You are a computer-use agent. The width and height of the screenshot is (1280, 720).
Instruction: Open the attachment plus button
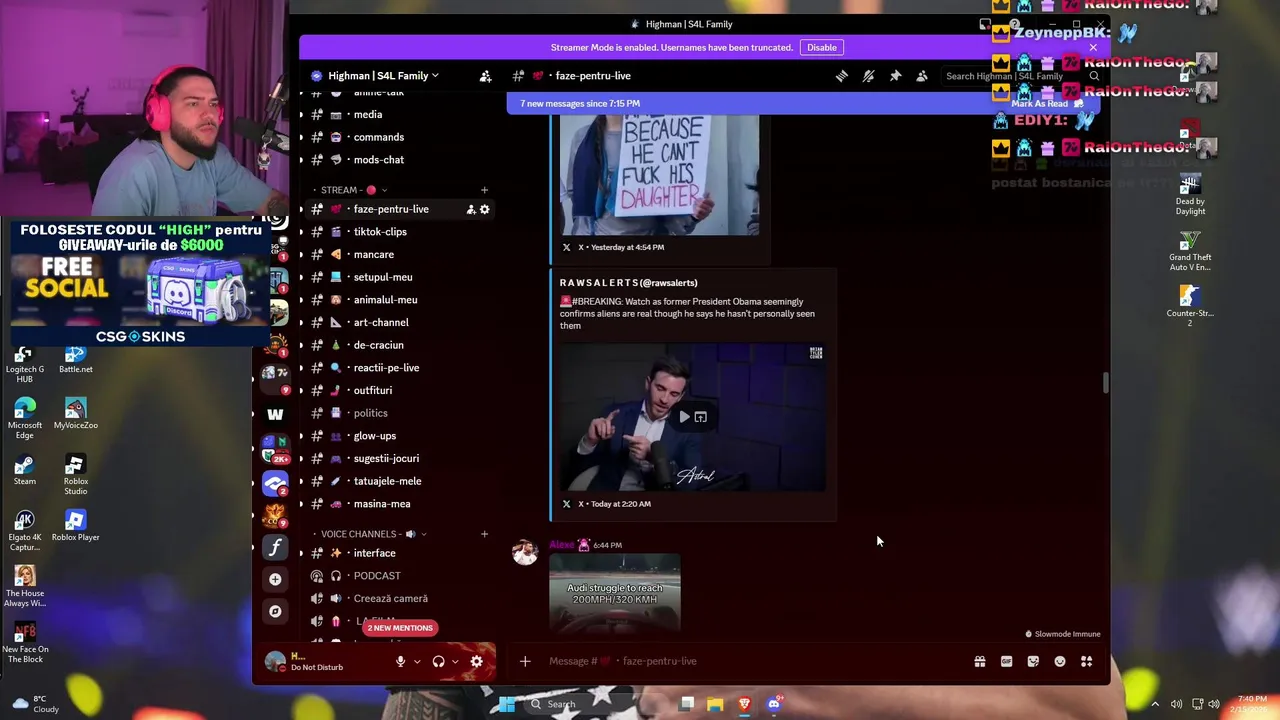525,661
